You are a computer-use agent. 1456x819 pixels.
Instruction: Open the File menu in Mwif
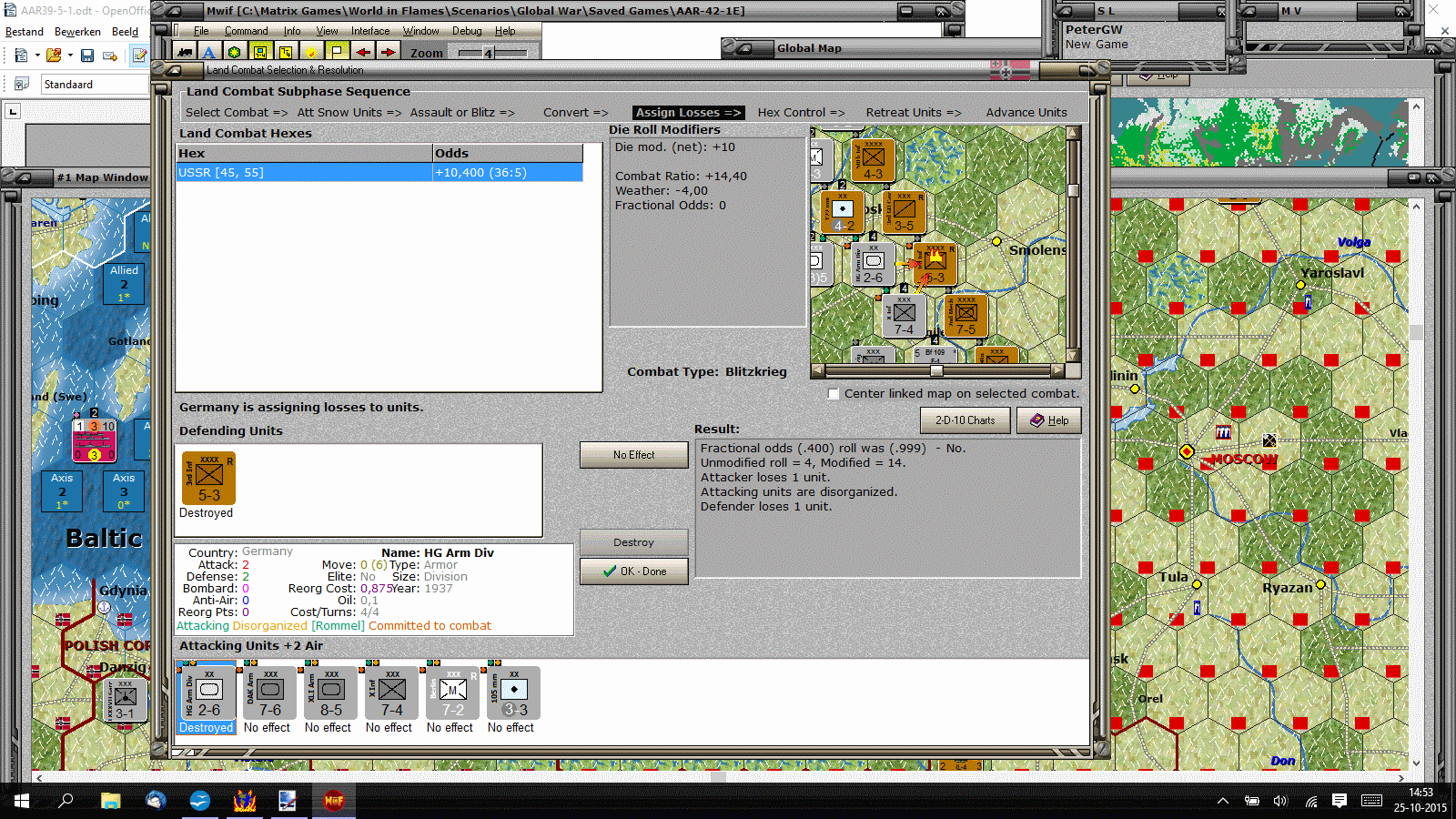point(201,31)
